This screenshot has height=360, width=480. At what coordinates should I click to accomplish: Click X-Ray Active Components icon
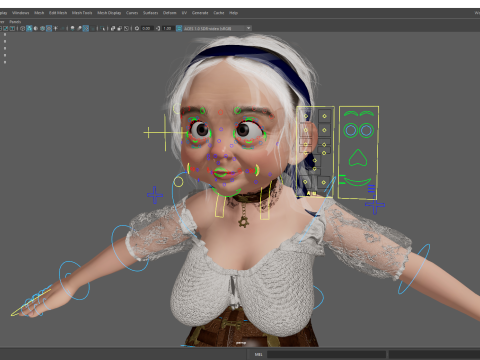[x=120, y=28]
